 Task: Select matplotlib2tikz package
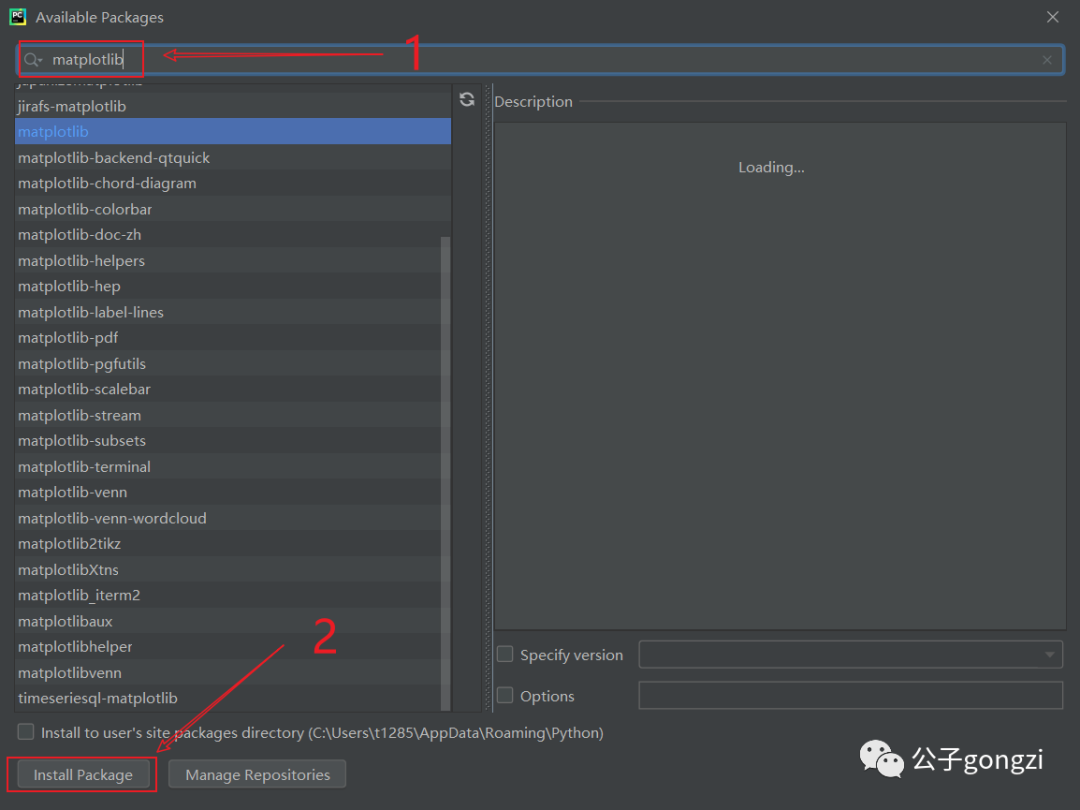coord(227,544)
